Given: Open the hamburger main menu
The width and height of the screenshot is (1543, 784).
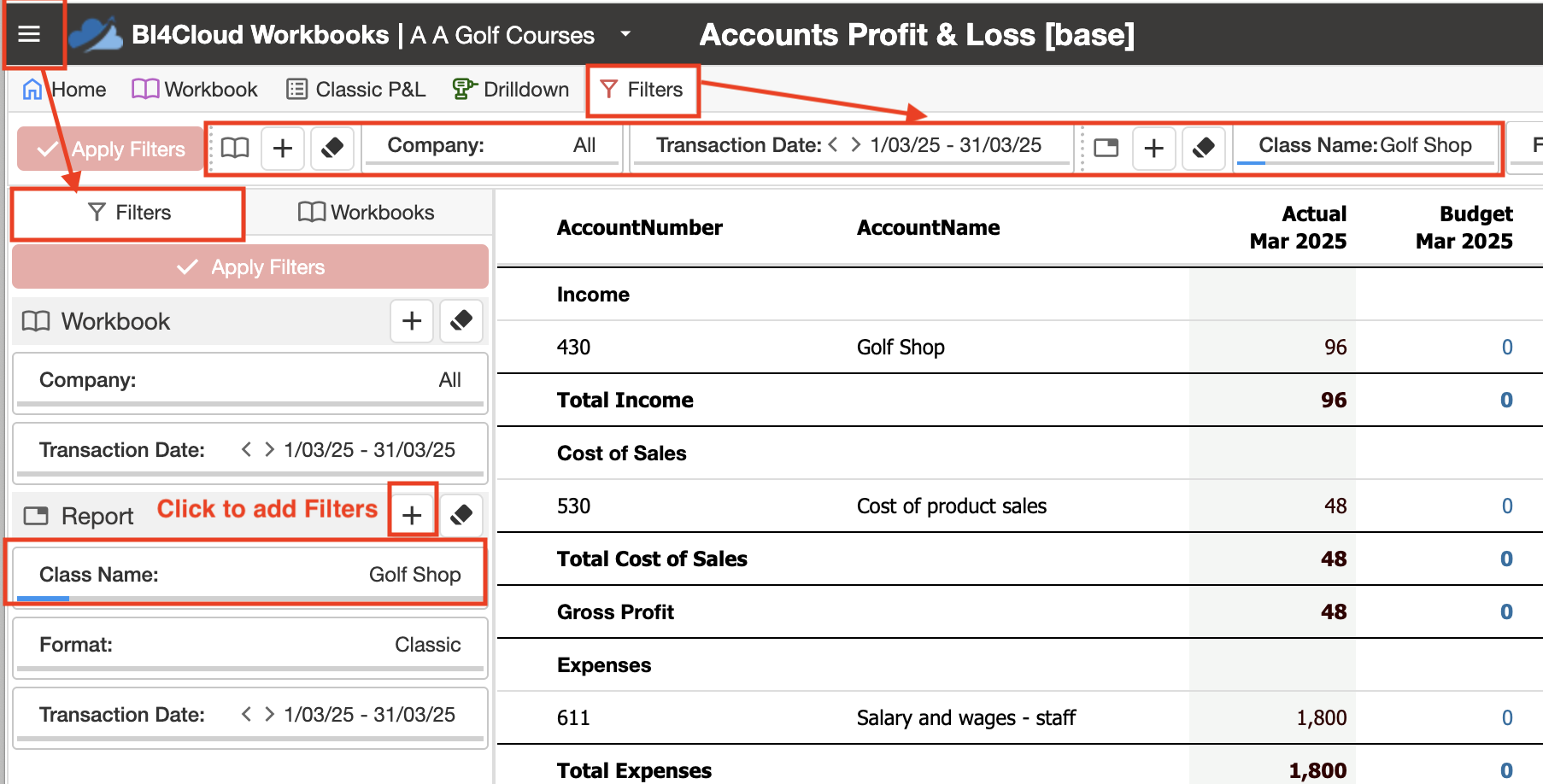Looking at the screenshot, I should pos(30,34).
